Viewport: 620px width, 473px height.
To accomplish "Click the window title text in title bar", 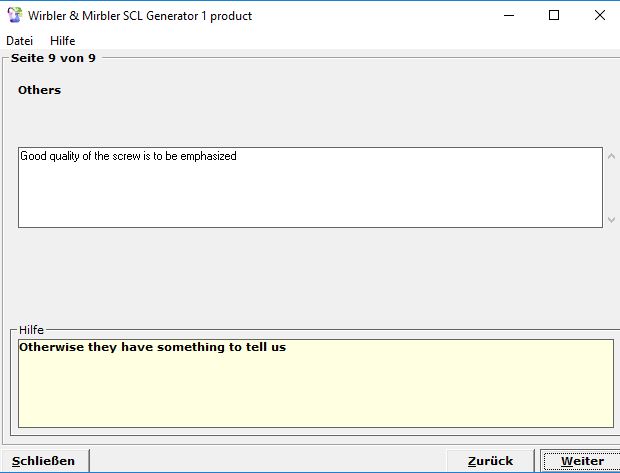I will pyautogui.click(x=140, y=15).
